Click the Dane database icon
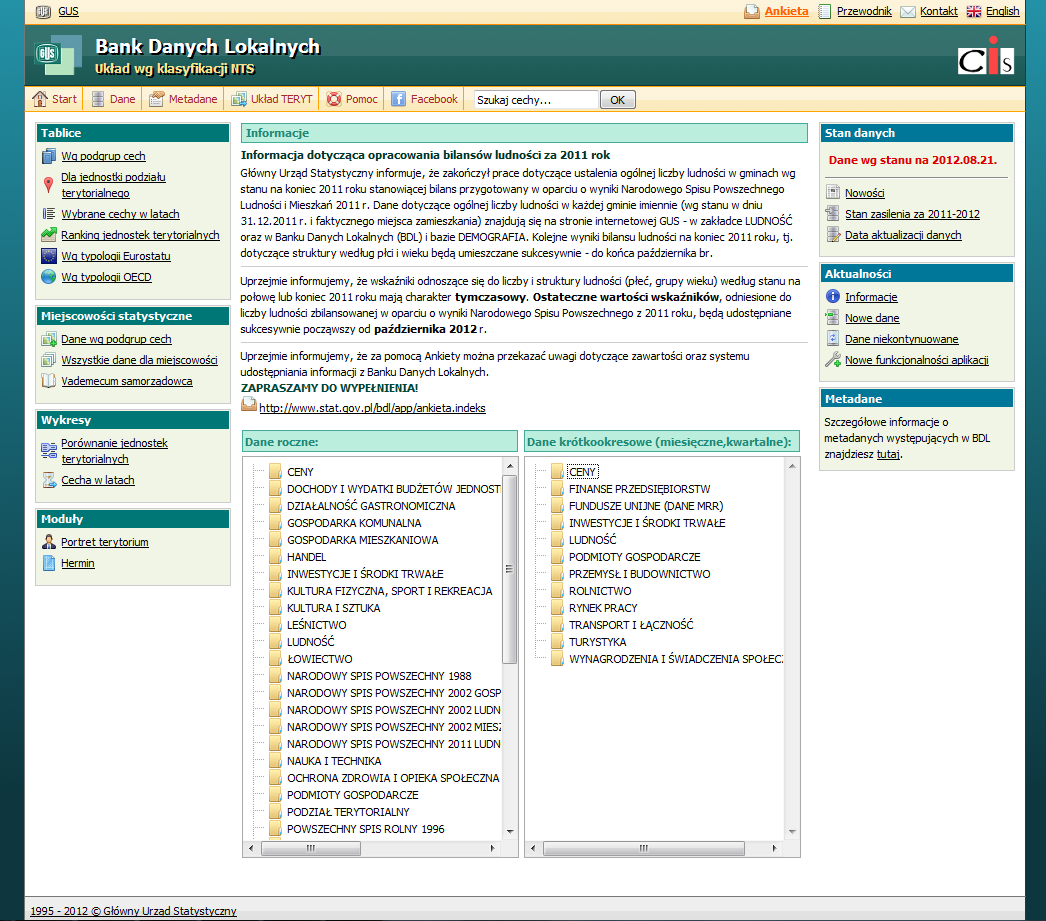 pos(98,99)
